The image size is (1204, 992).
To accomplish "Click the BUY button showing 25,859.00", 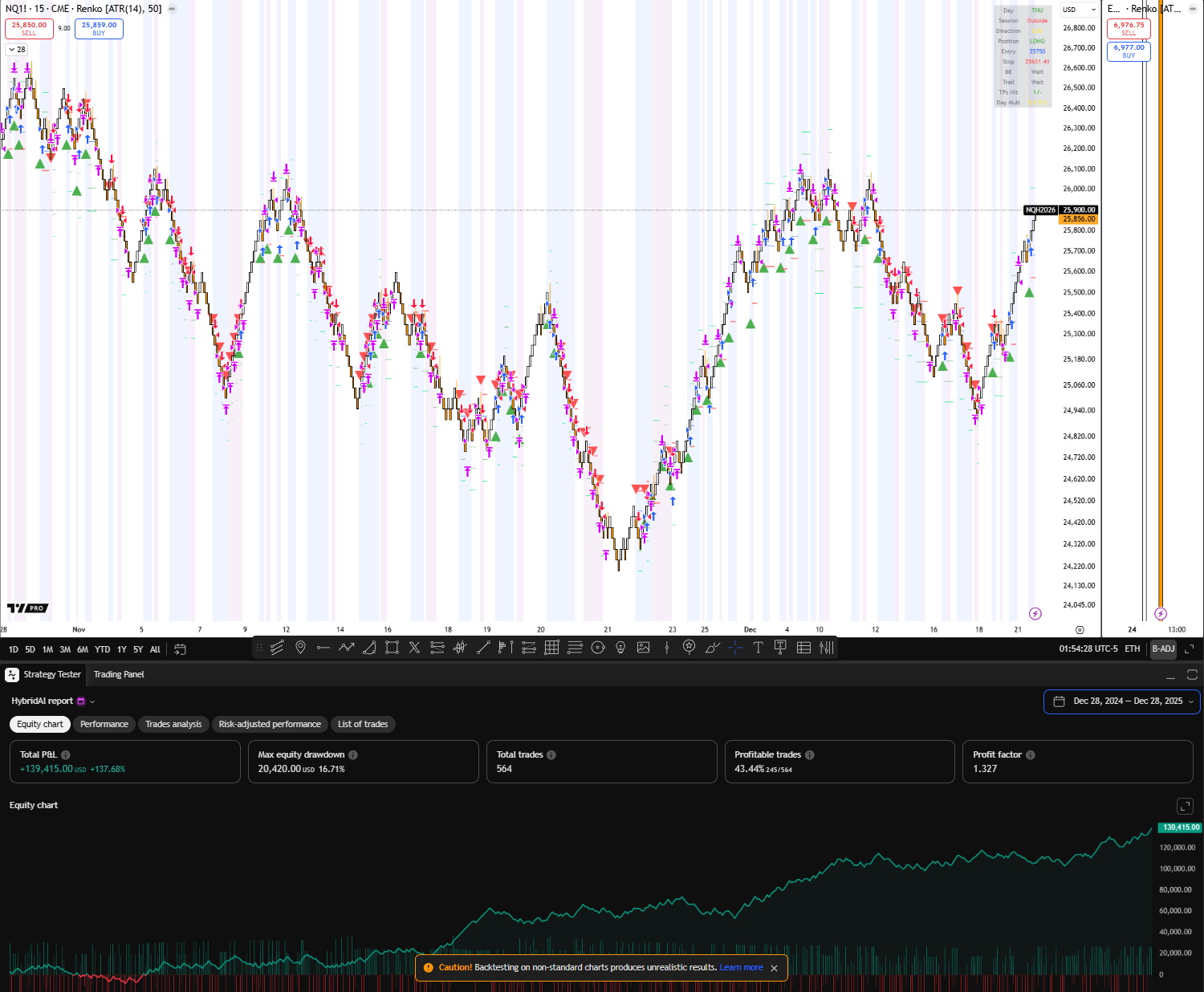I will click(98, 29).
